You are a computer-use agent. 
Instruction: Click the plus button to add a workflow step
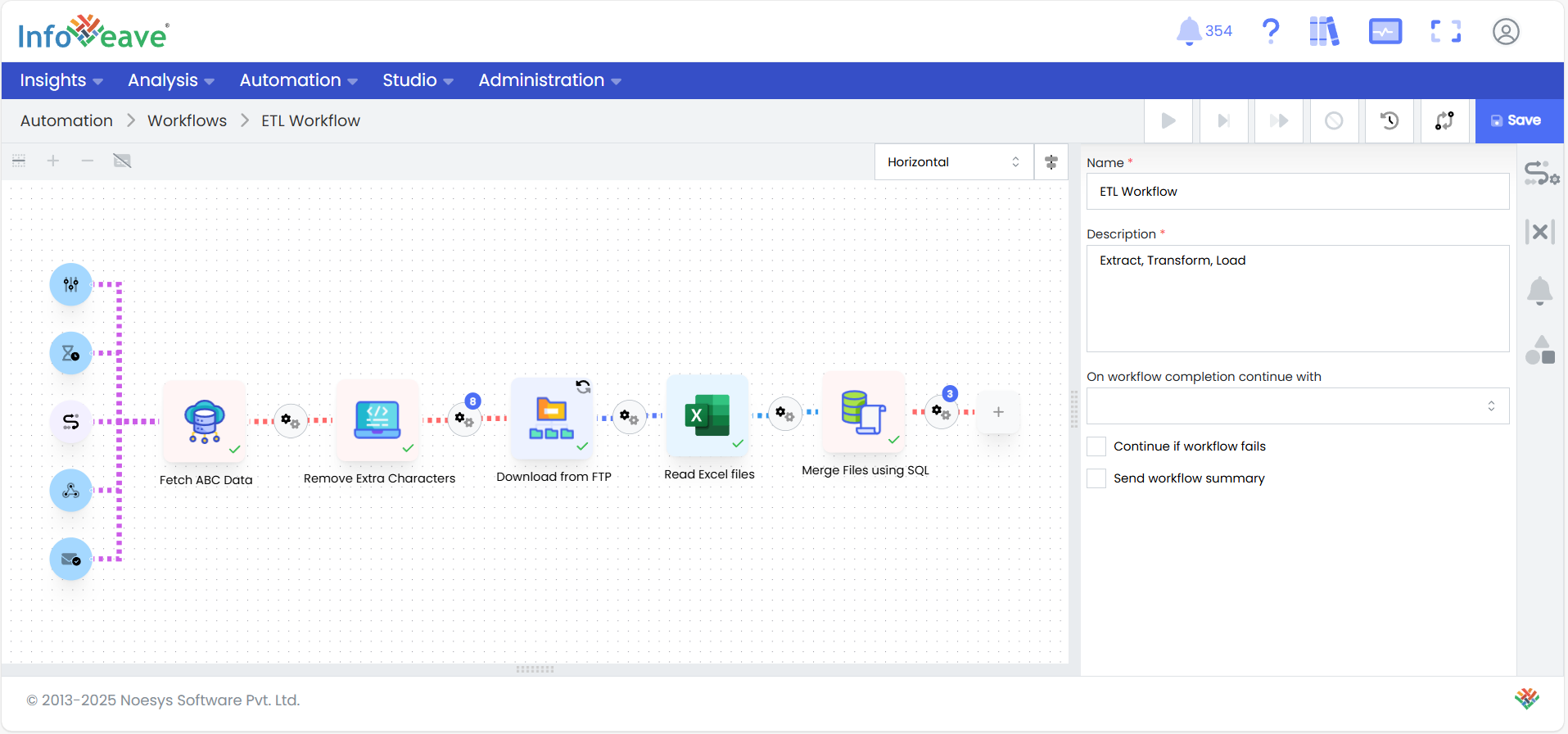pyautogui.click(x=998, y=412)
